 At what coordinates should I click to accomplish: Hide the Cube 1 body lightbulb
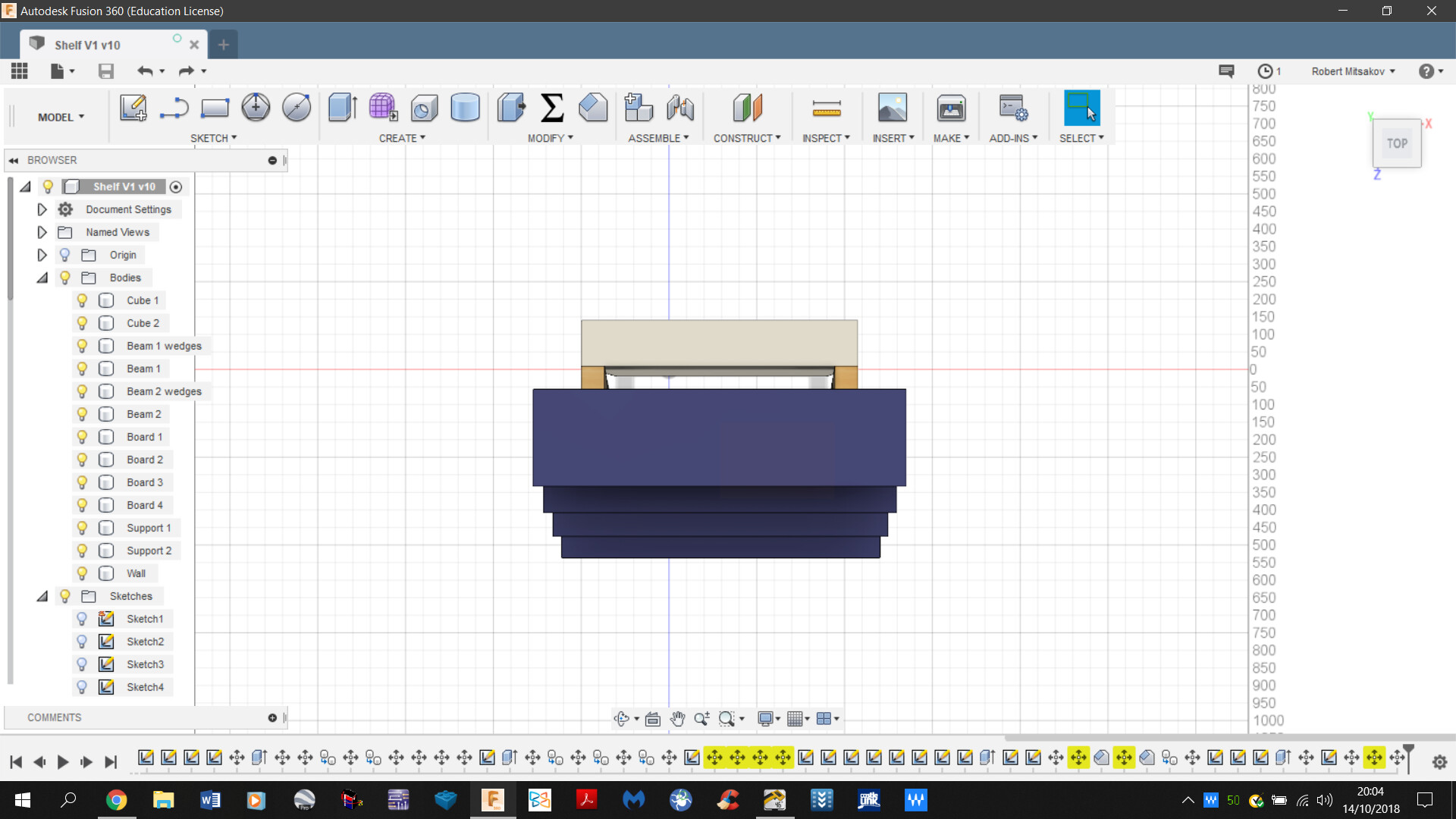coord(82,300)
